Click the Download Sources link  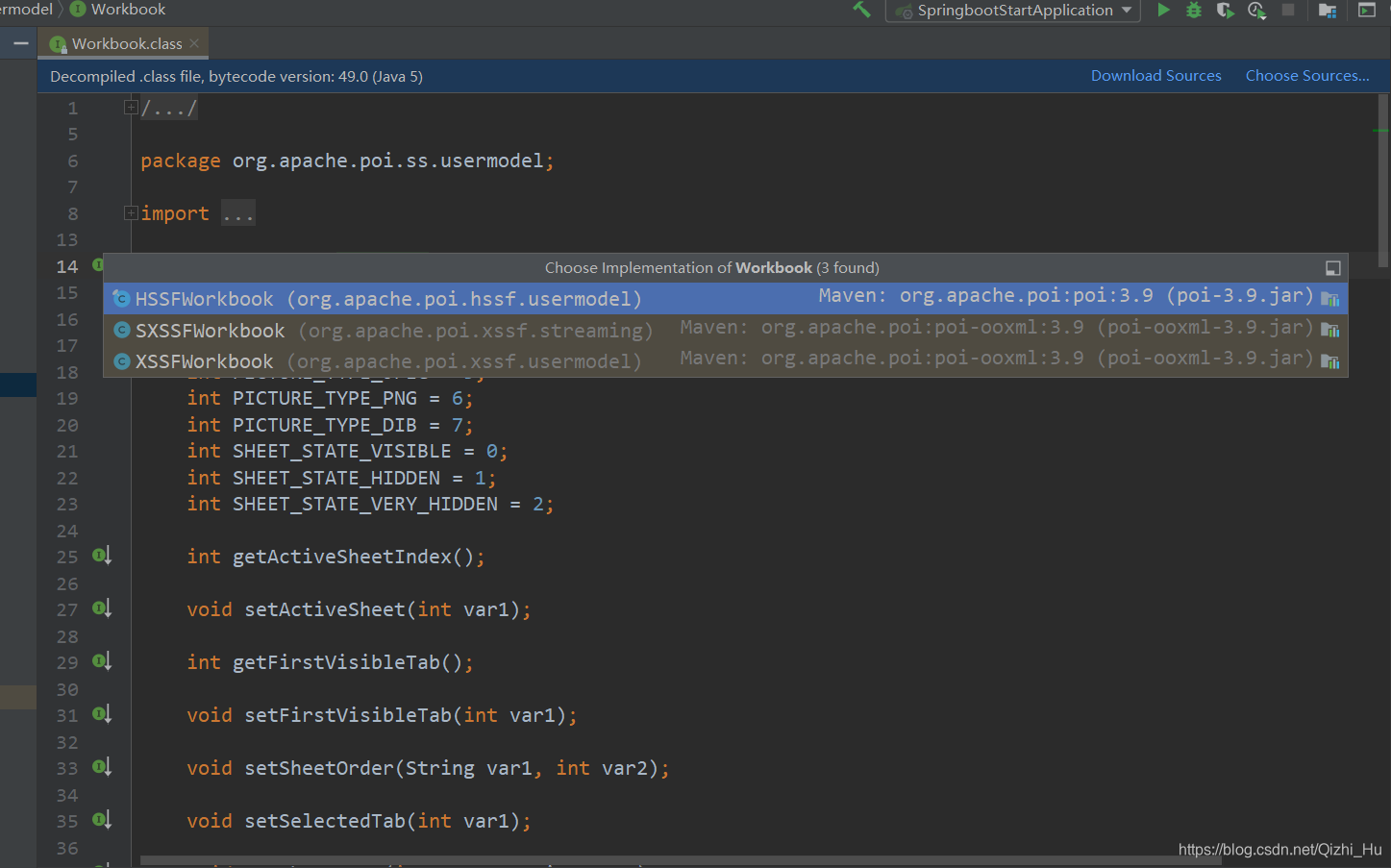(1155, 76)
